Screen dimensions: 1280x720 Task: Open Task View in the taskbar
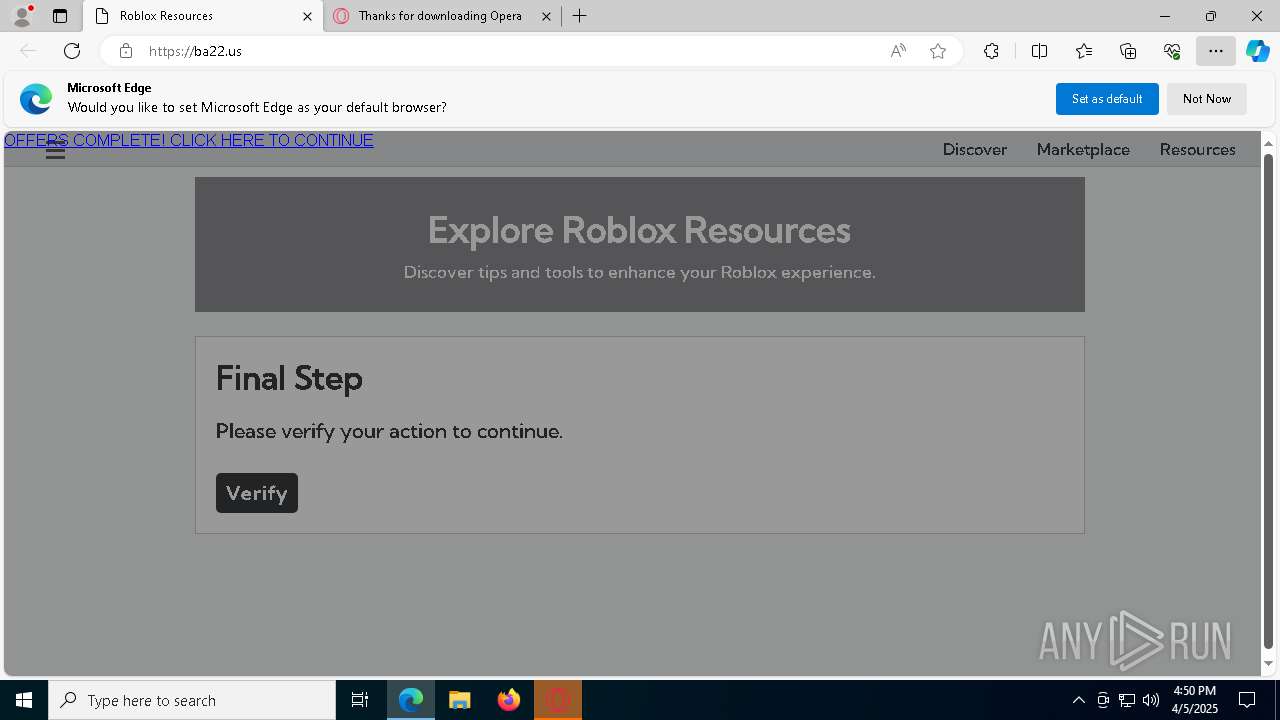pyautogui.click(x=360, y=700)
